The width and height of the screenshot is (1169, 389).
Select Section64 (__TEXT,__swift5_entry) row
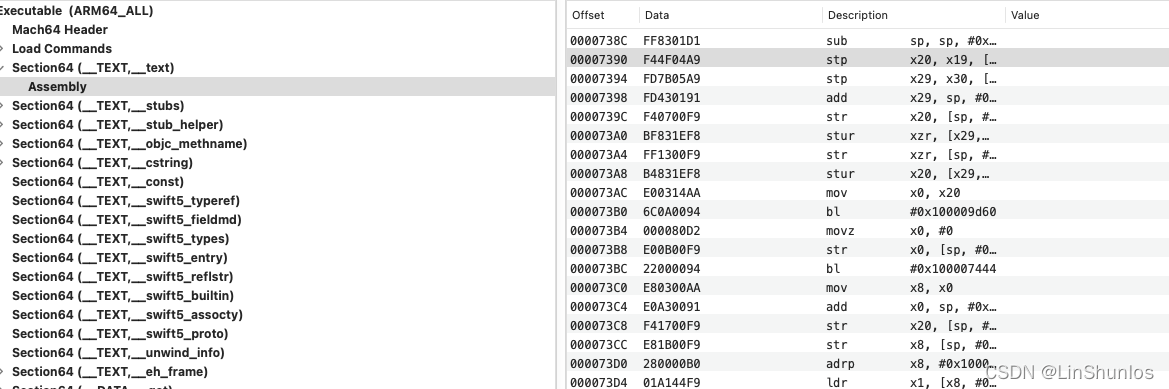(120, 258)
